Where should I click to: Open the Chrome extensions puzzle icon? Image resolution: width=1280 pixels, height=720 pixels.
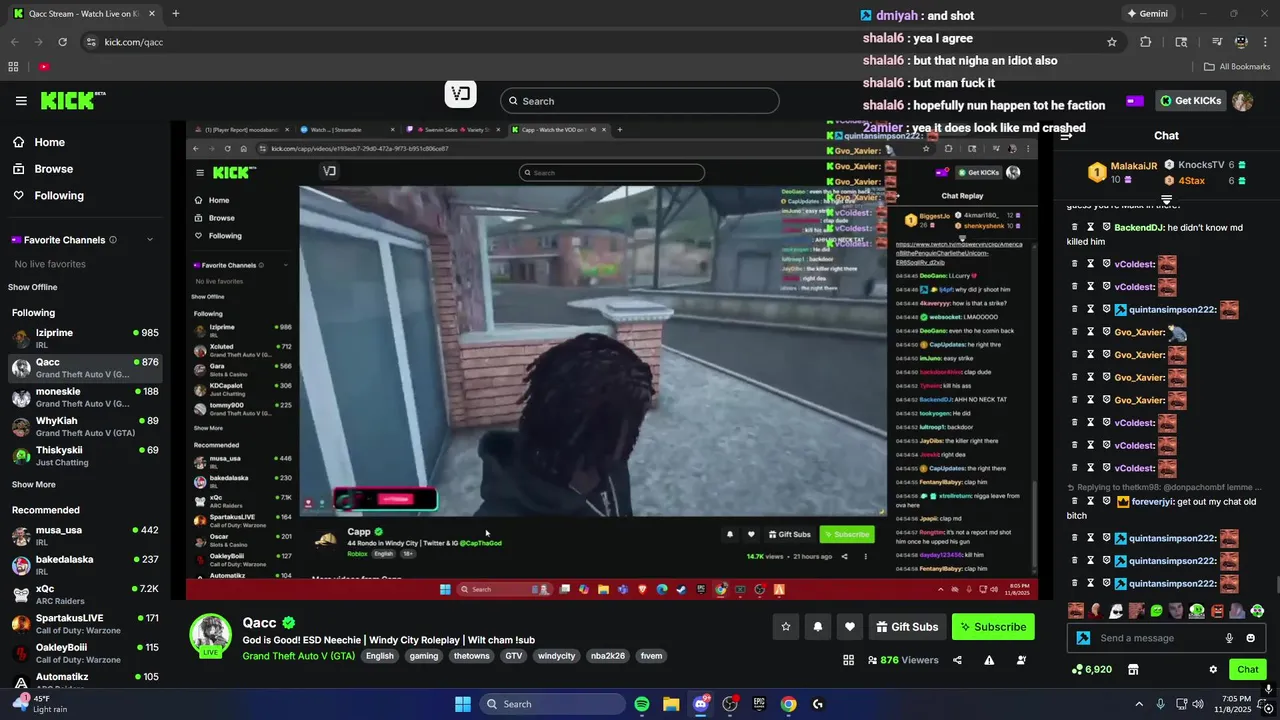(x=1146, y=42)
